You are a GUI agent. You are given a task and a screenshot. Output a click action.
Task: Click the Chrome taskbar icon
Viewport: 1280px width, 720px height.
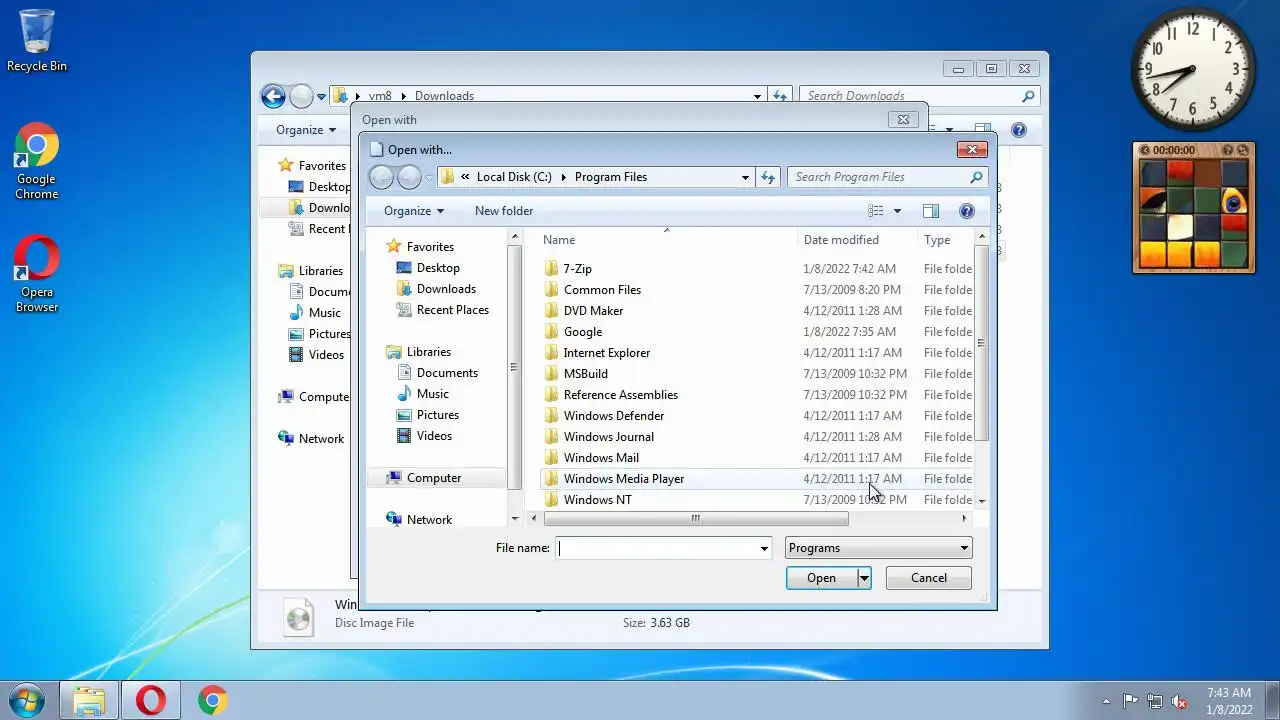[212, 700]
